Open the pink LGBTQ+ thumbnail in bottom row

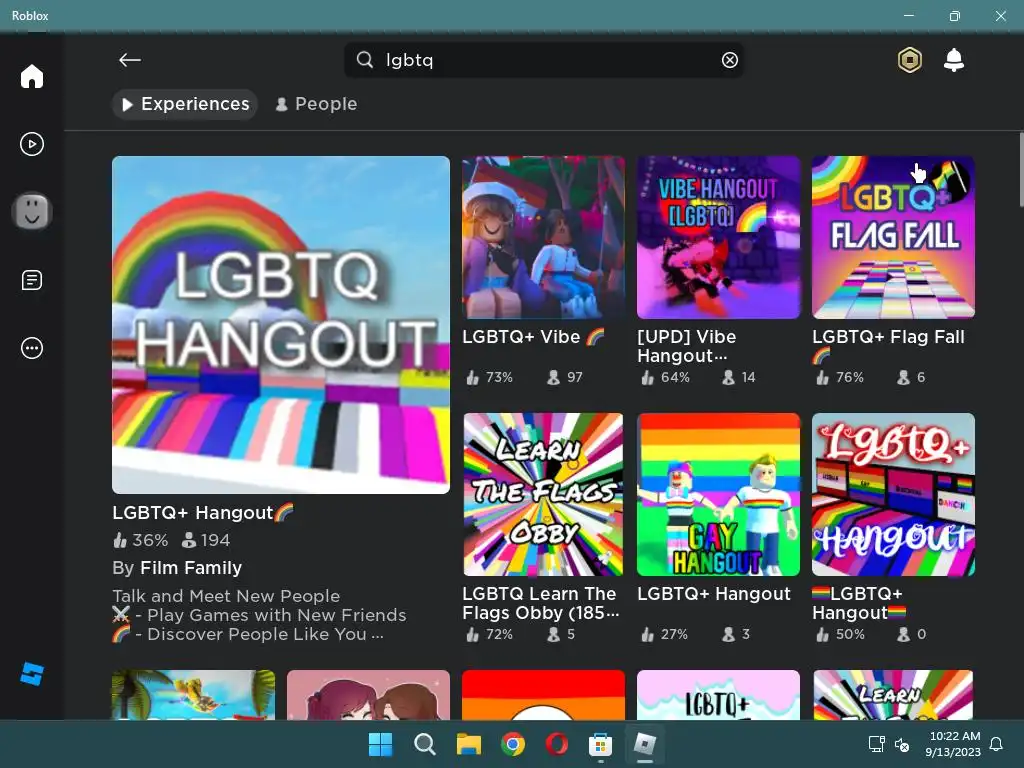(718, 695)
